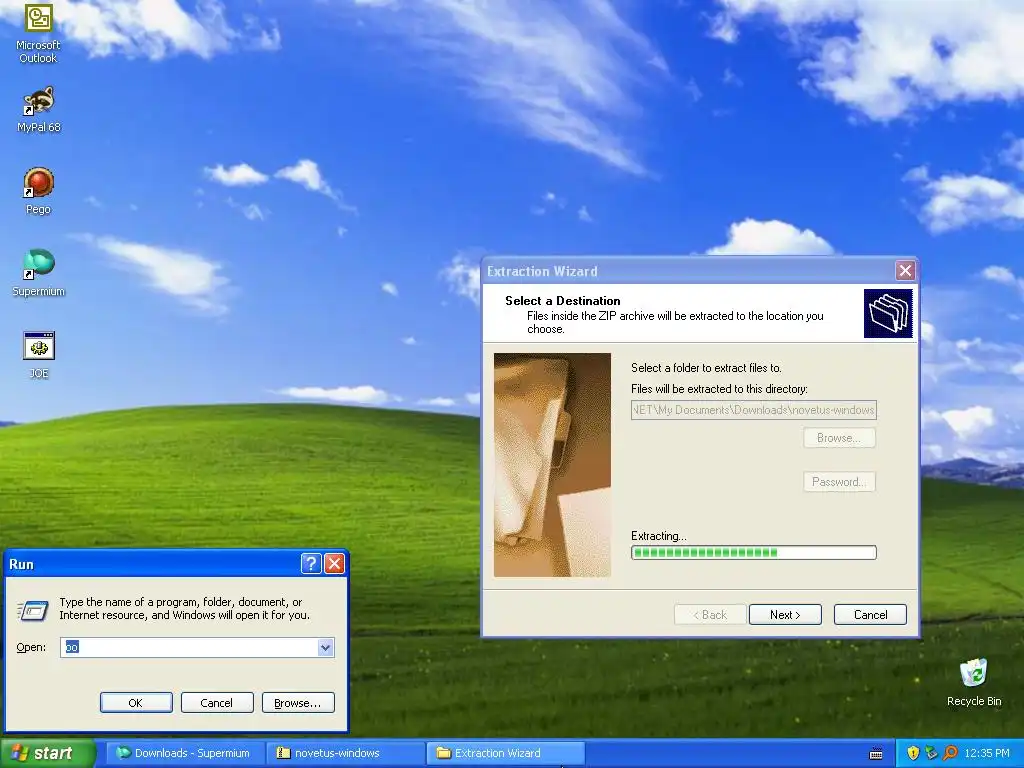Switch to Downloads - Supermium taskbar button

(x=184, y=753)
